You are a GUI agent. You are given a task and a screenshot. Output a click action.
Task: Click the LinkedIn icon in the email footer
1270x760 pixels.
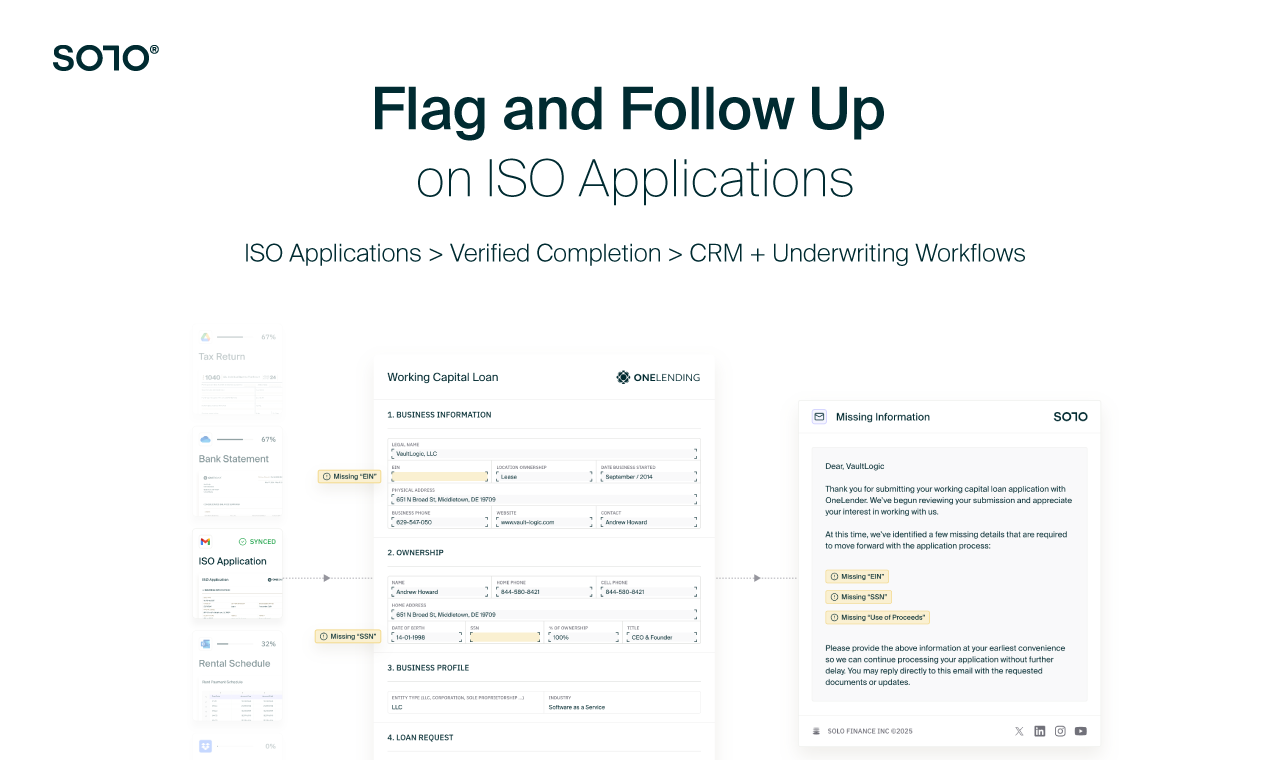pyautogui.click(x=1039, y=731)
